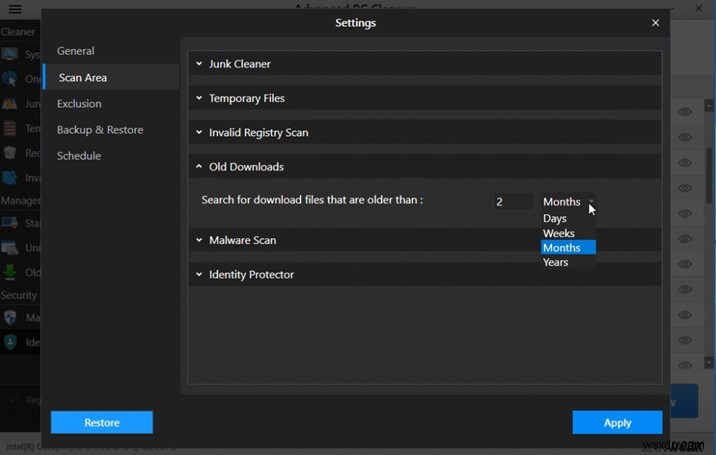Open the Backup & Restore tab
716x455 pixels.
(x=100, y=130)
